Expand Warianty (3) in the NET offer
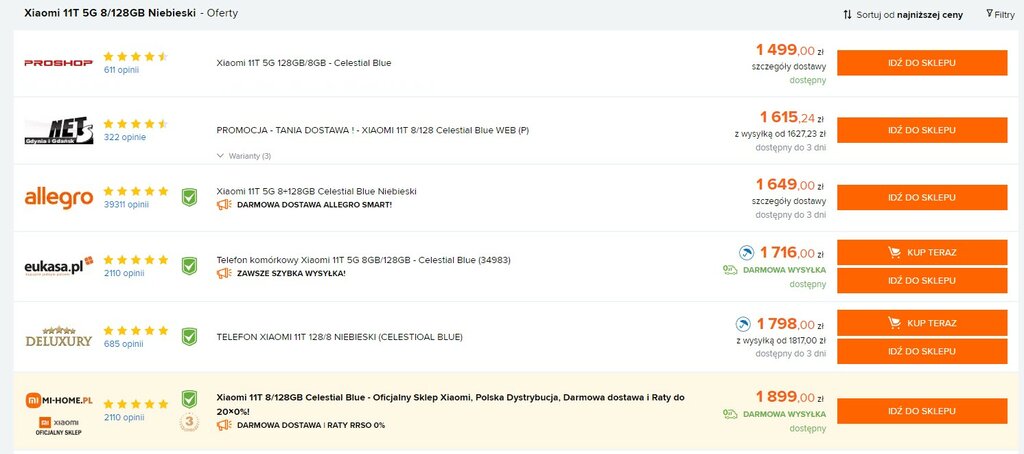Image resolution: width=1024 pixels, height=454 pixels. pos(244,156)
